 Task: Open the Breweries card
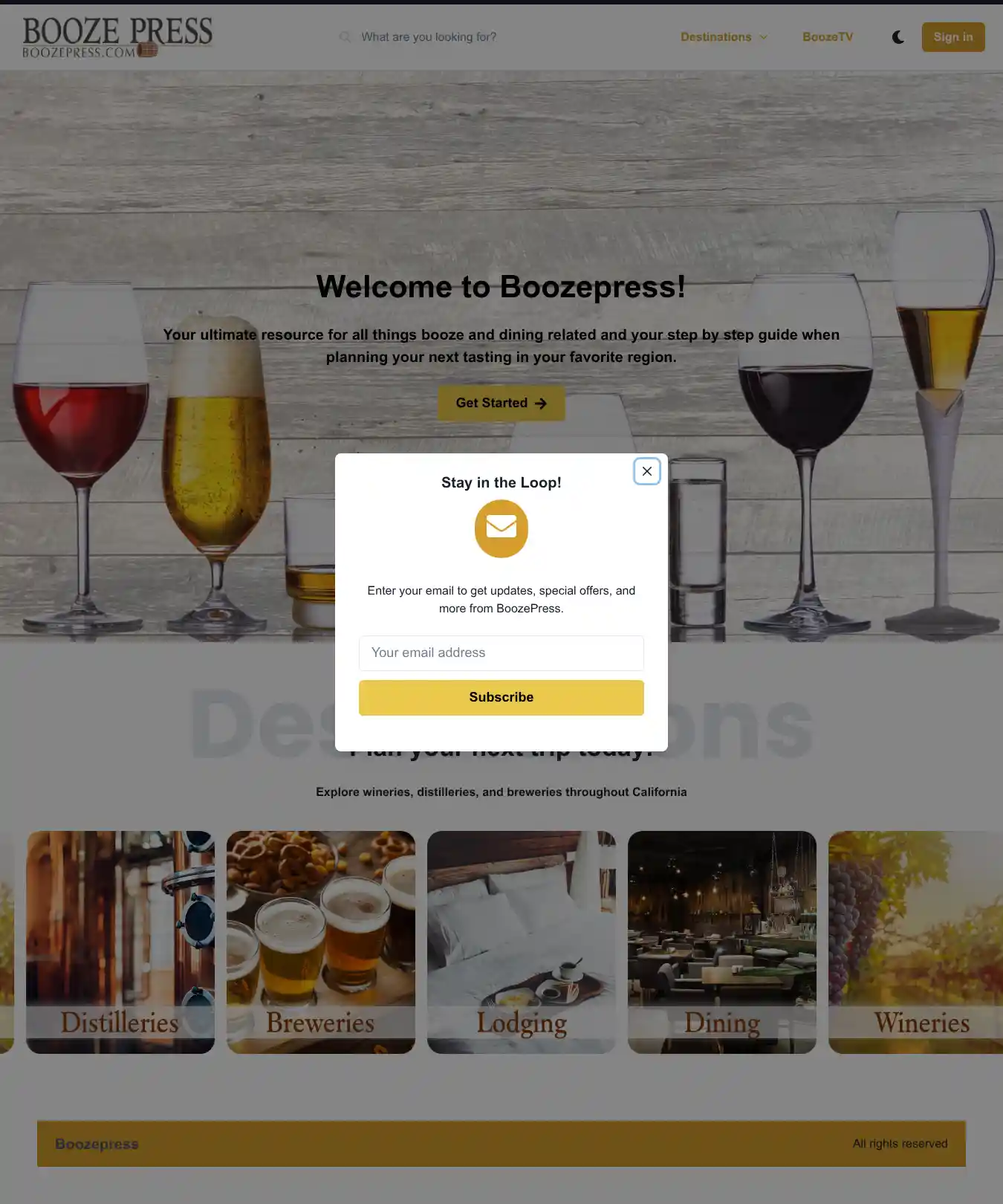321,942
